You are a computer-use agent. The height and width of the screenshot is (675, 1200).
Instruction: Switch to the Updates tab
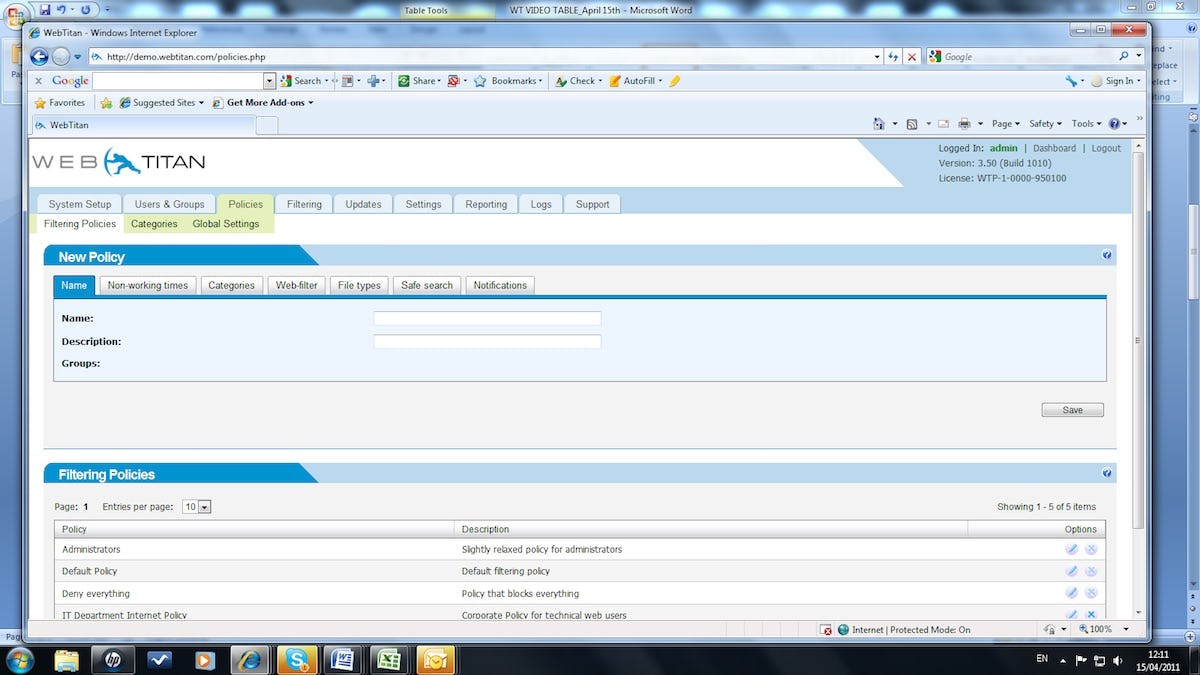[363, 204]
